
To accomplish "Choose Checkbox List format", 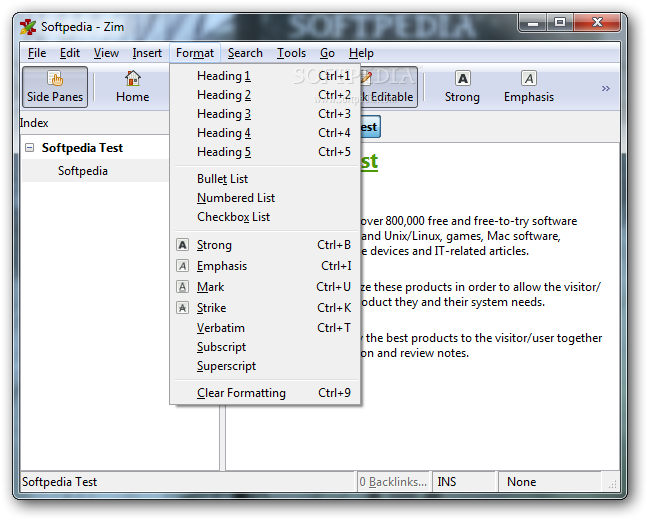I will pos(265,217).
